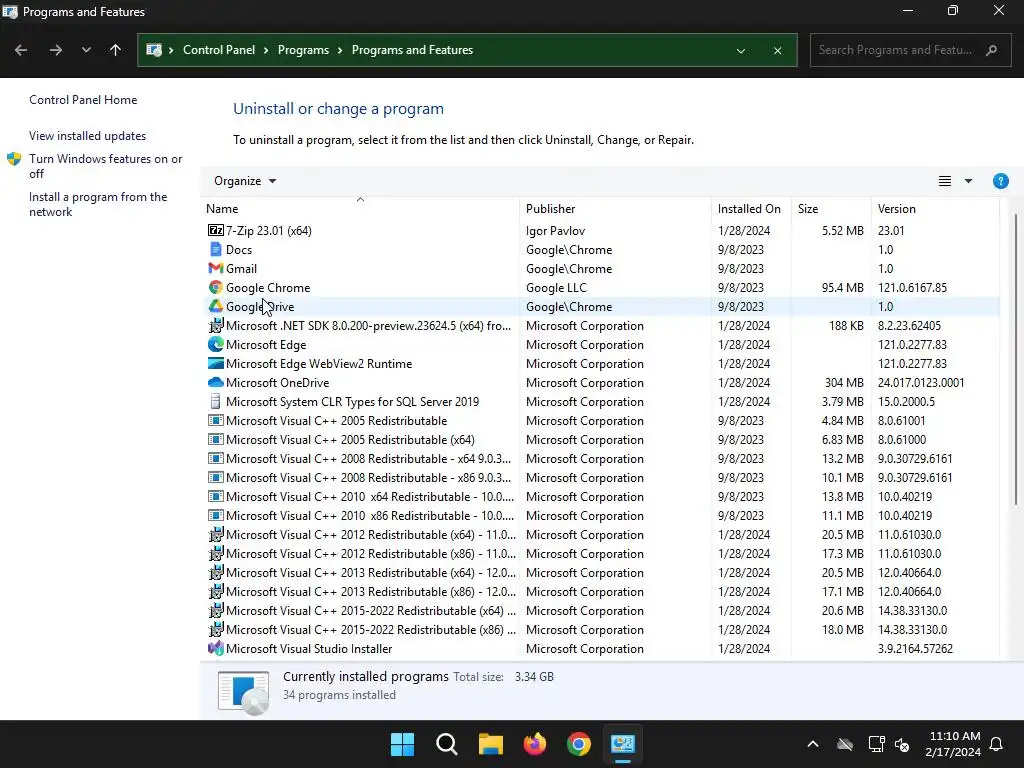This screenshot has width=1024, height=768.
Task: Click the view options list icon
Action: [x=944, y=181]
